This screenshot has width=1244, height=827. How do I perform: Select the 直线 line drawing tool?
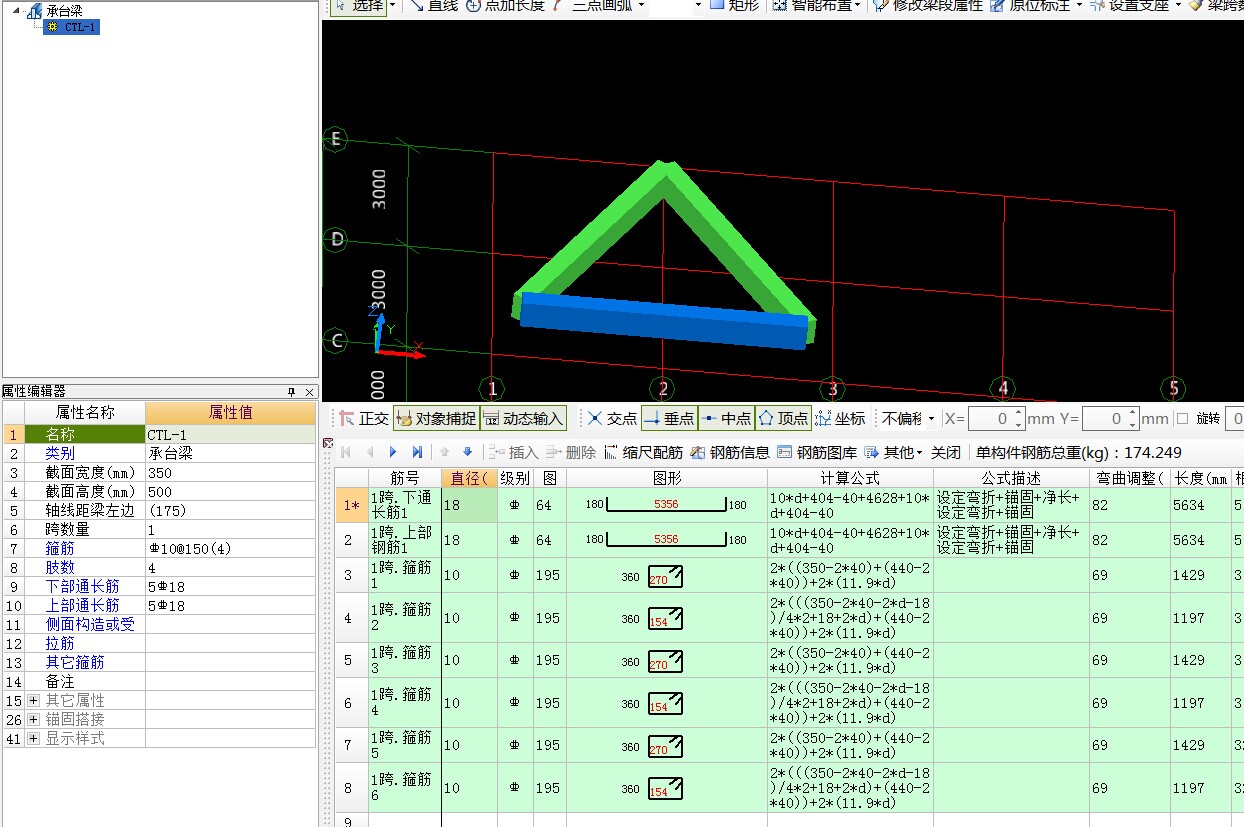pyautogui.click(x=432, y=6)
